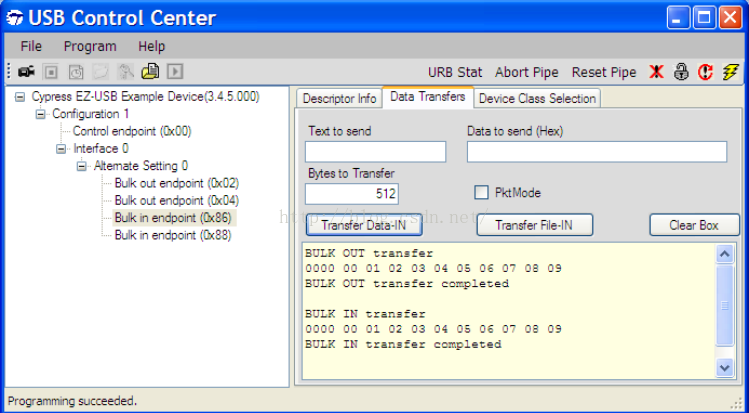Click the grayed clock document toolbar icon
The width and height of the screenshot is (749, 413).
coord(76,72)
